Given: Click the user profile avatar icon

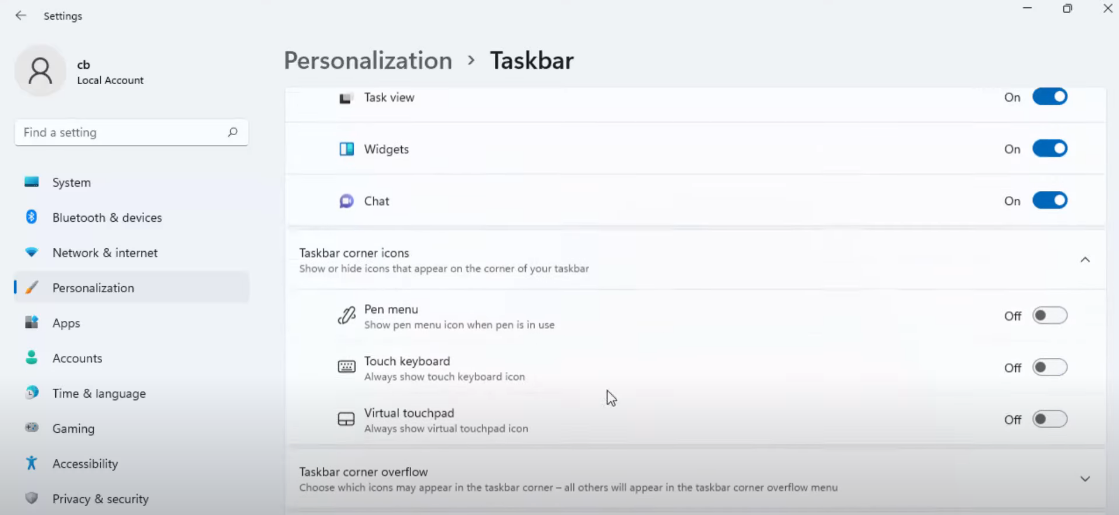Looking at the screenshot, I should coord(40,71).
